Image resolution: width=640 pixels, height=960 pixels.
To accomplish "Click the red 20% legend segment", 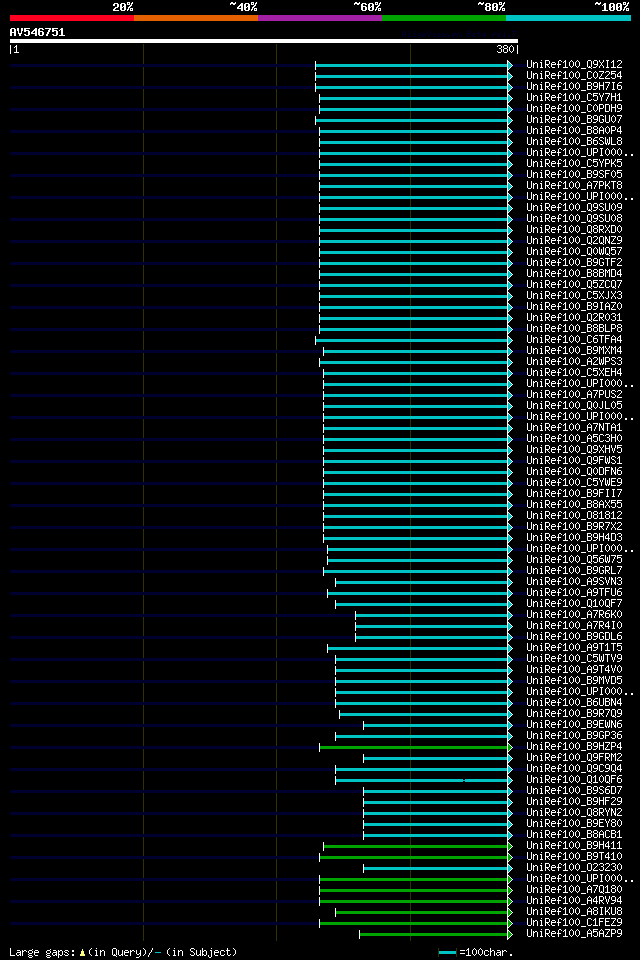I will pyautogui.click(x=72, y=18).
